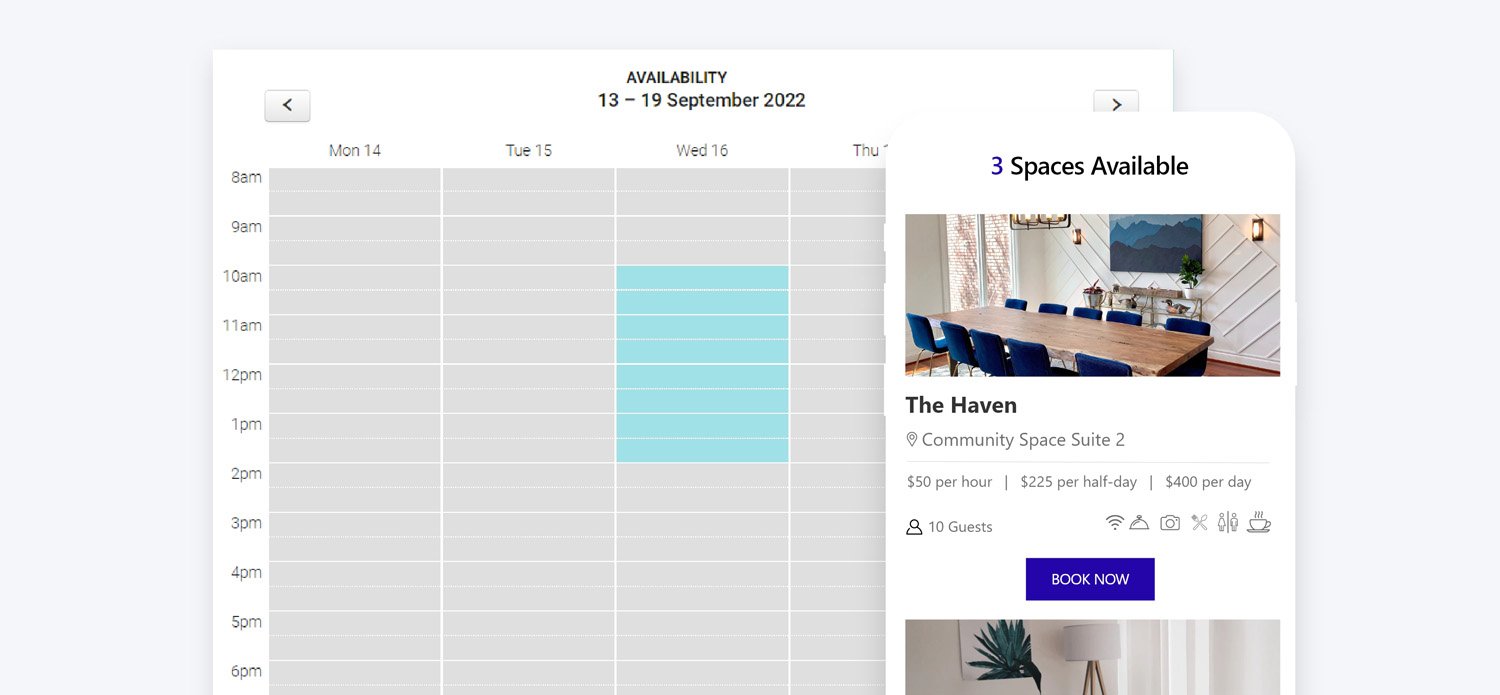The image size is (1500, 695).
Task: Click the fork and spoon dining icon
Action: pyautogui.click(x=1199, y=522)
